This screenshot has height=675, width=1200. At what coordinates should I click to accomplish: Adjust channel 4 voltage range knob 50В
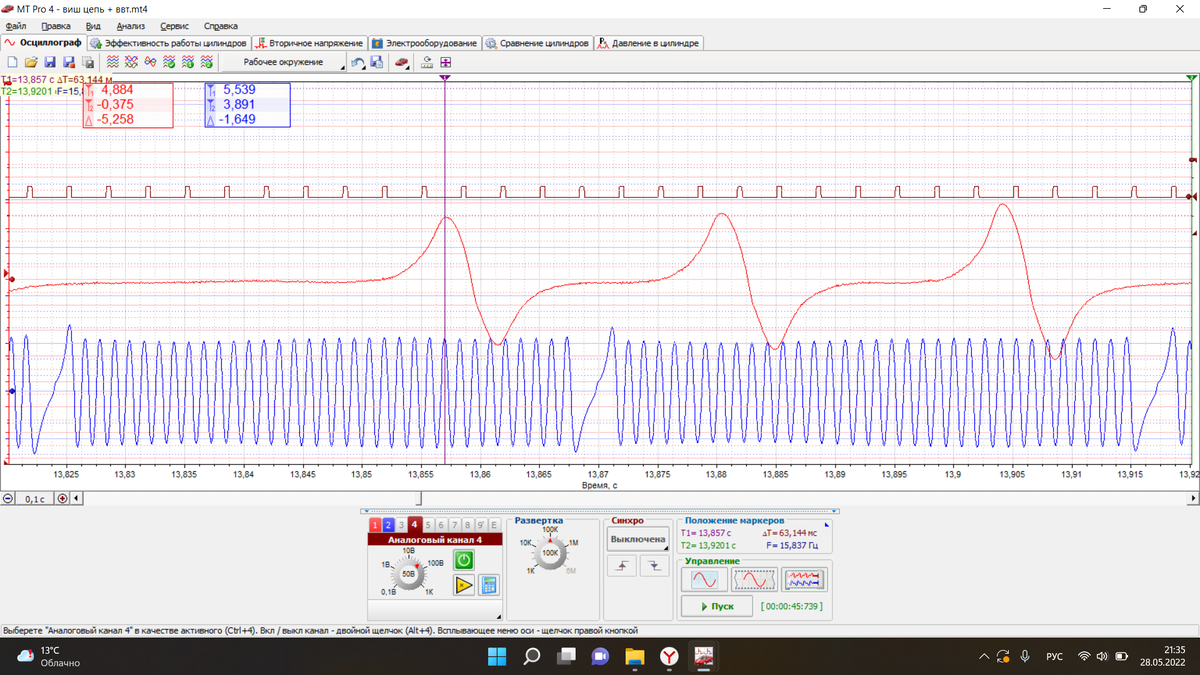point(408,574)
